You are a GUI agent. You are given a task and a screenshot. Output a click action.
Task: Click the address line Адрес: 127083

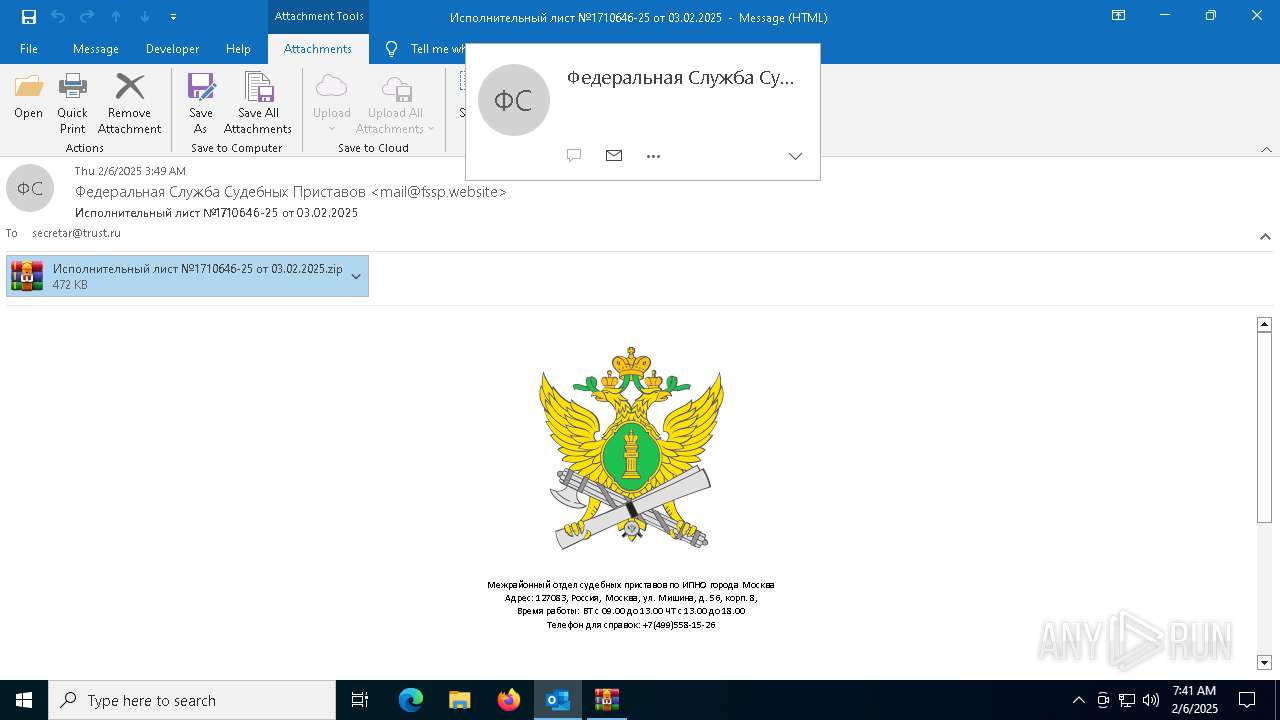(631, 598)
